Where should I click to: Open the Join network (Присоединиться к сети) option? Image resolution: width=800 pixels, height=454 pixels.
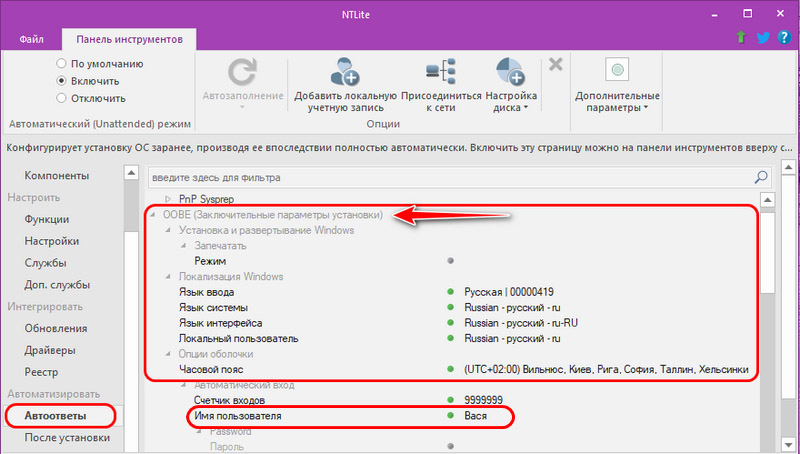coord(441,86)
